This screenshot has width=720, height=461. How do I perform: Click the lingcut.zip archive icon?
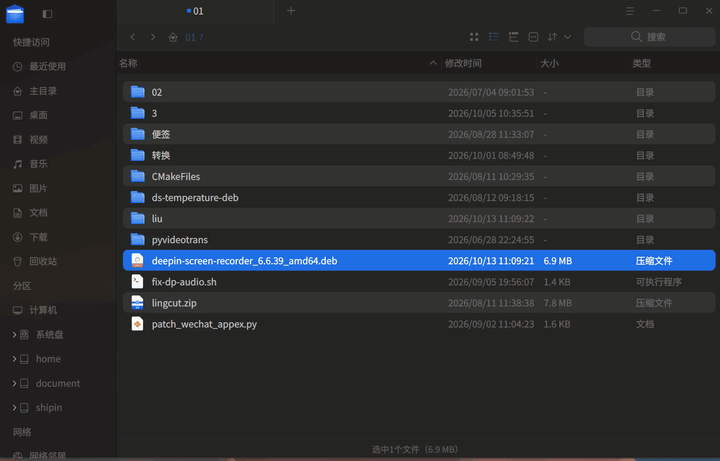tap(137, 303)
